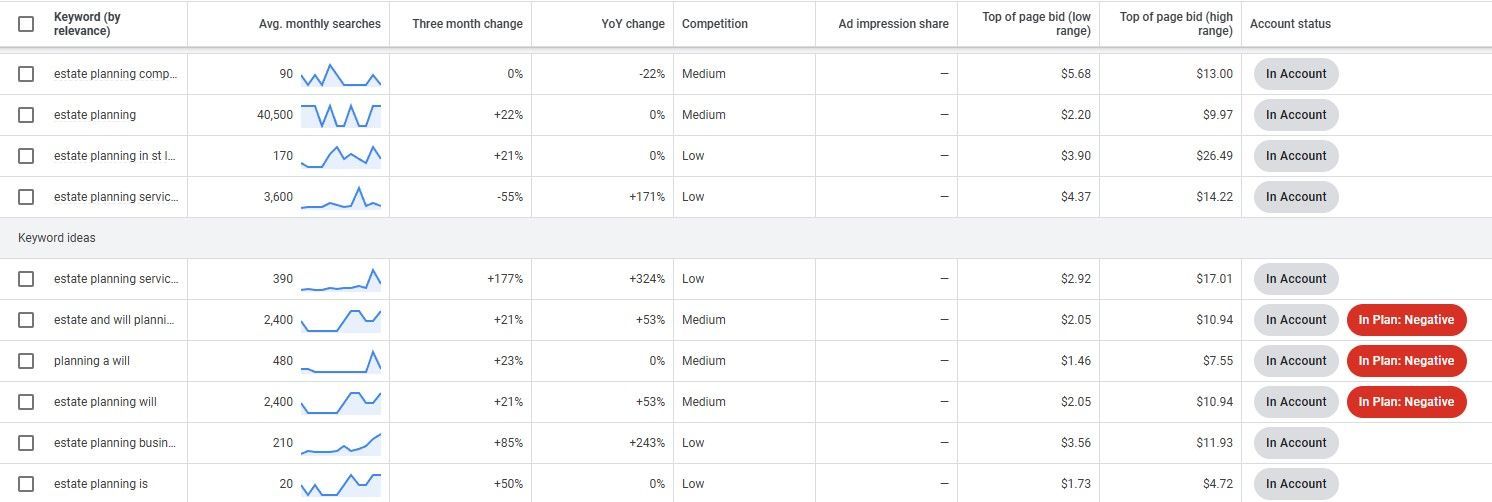Click 'In Plan: Negative' badge on 'planning a will'
Viewport: 1492px width, 502px height.
tap(1406, 361)
